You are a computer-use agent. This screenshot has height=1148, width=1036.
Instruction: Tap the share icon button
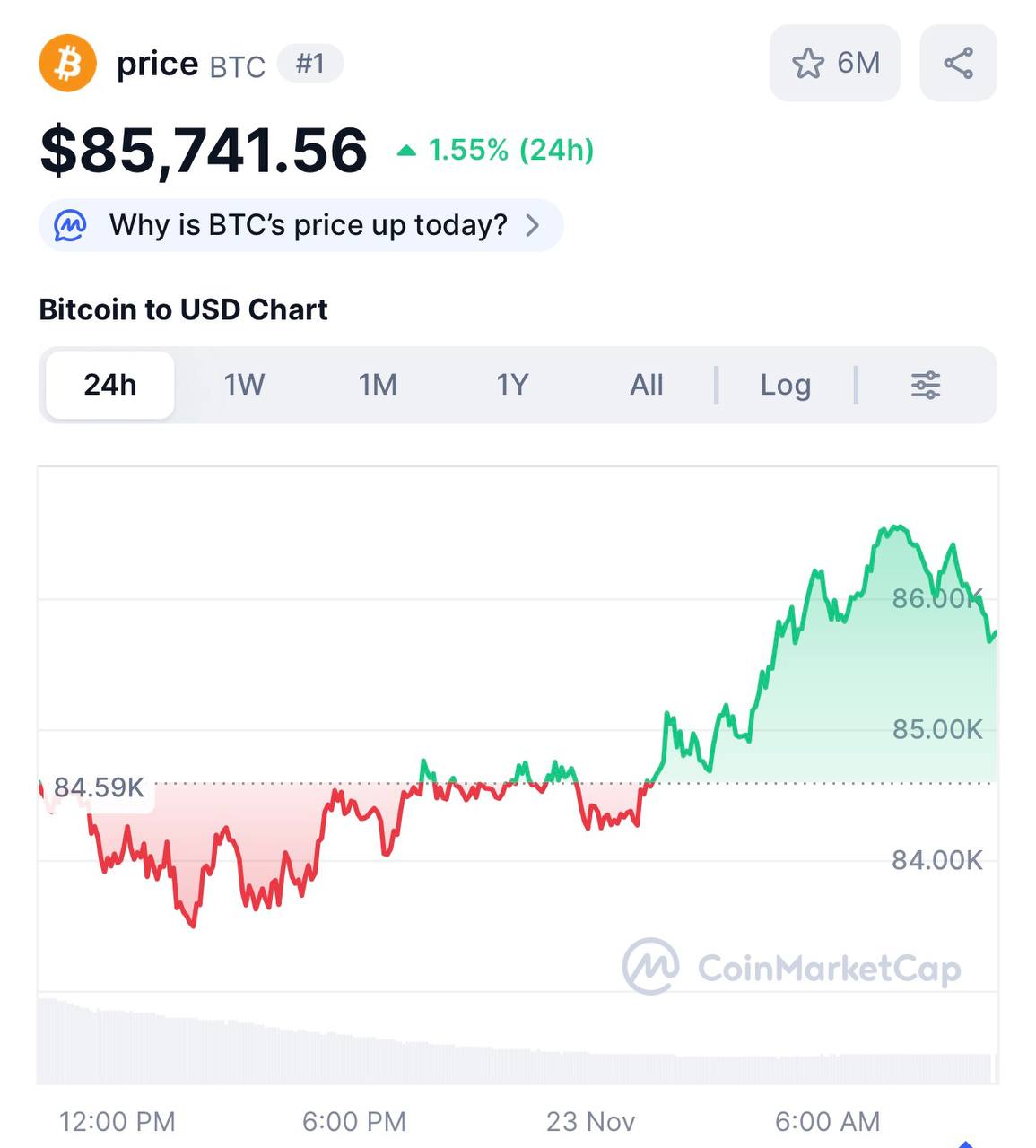tap(958, 64)
